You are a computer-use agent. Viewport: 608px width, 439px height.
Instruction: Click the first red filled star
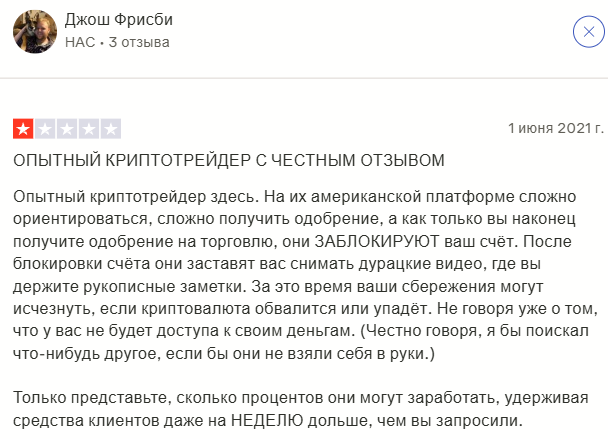pyautogui.click(x=22, y=128)
